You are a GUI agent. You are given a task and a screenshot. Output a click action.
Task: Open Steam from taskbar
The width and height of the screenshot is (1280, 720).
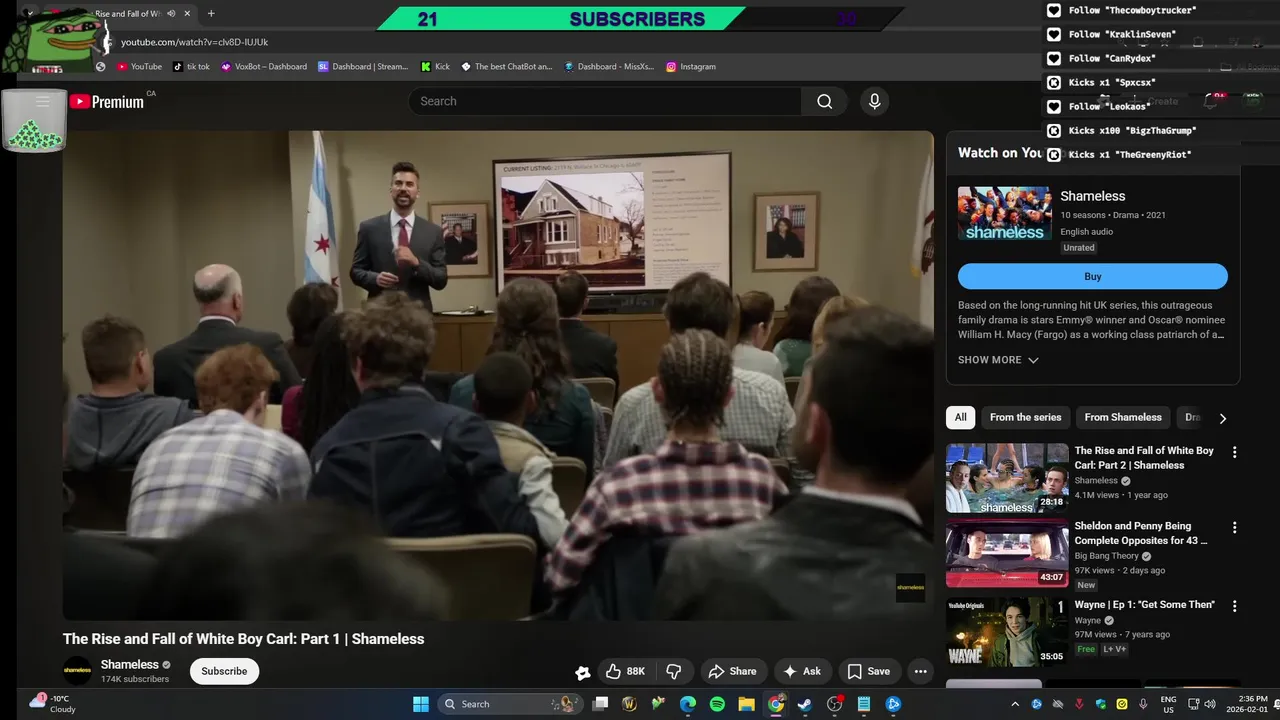click(x=805, y=704)
